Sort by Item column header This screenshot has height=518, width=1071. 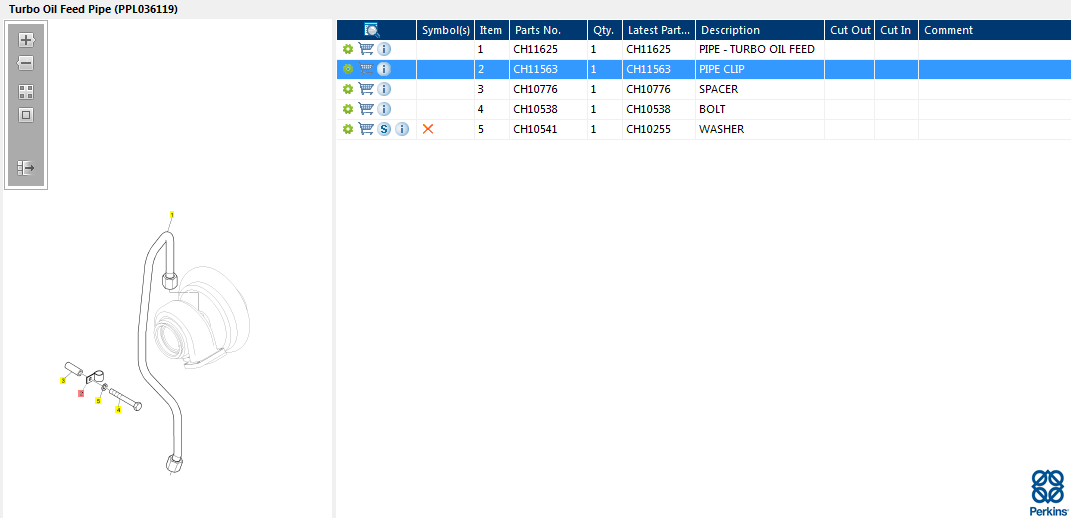[491, 30]
